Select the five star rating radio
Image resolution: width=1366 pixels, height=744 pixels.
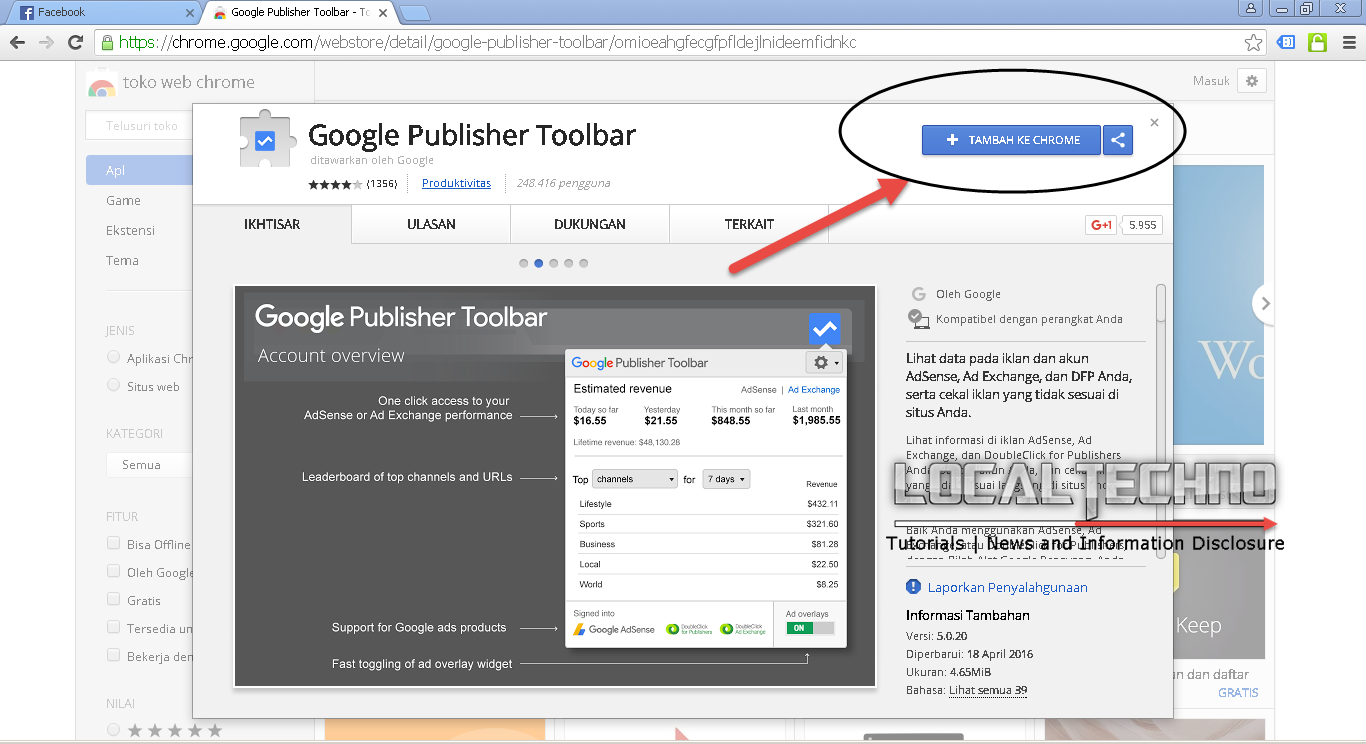pos(113,731)
